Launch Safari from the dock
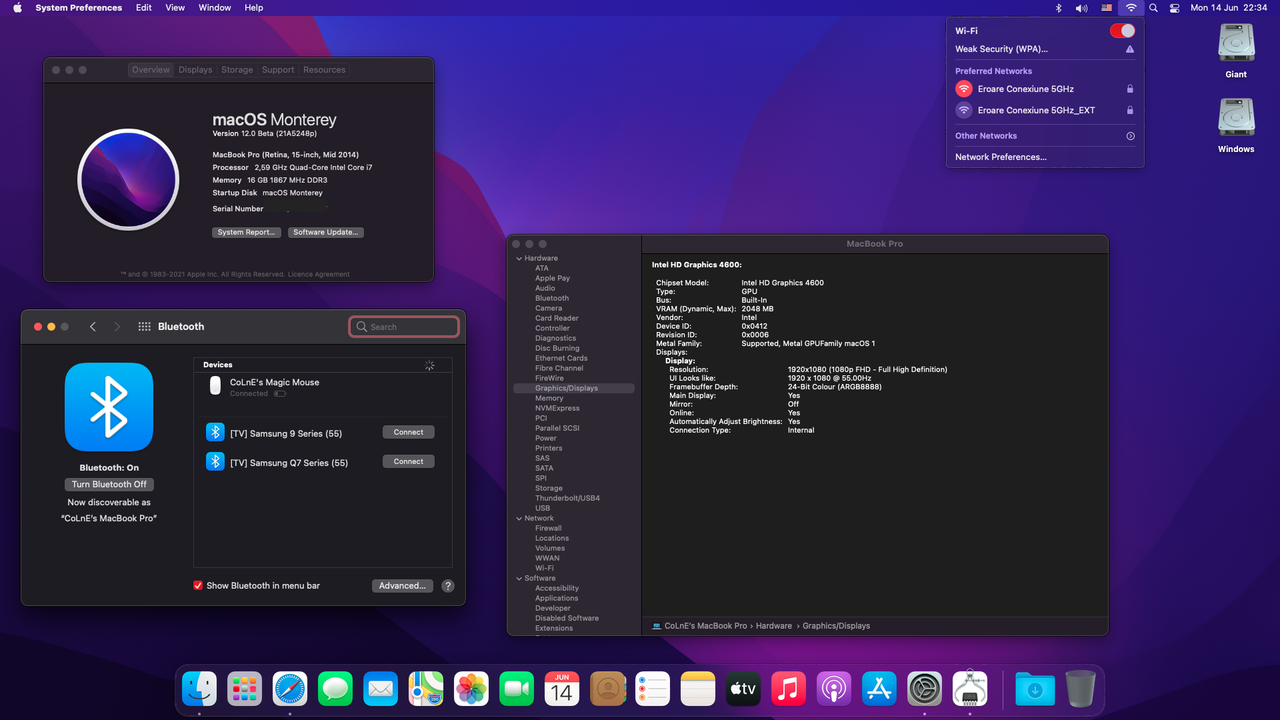 pyautogui.click(x=290, y=688)
